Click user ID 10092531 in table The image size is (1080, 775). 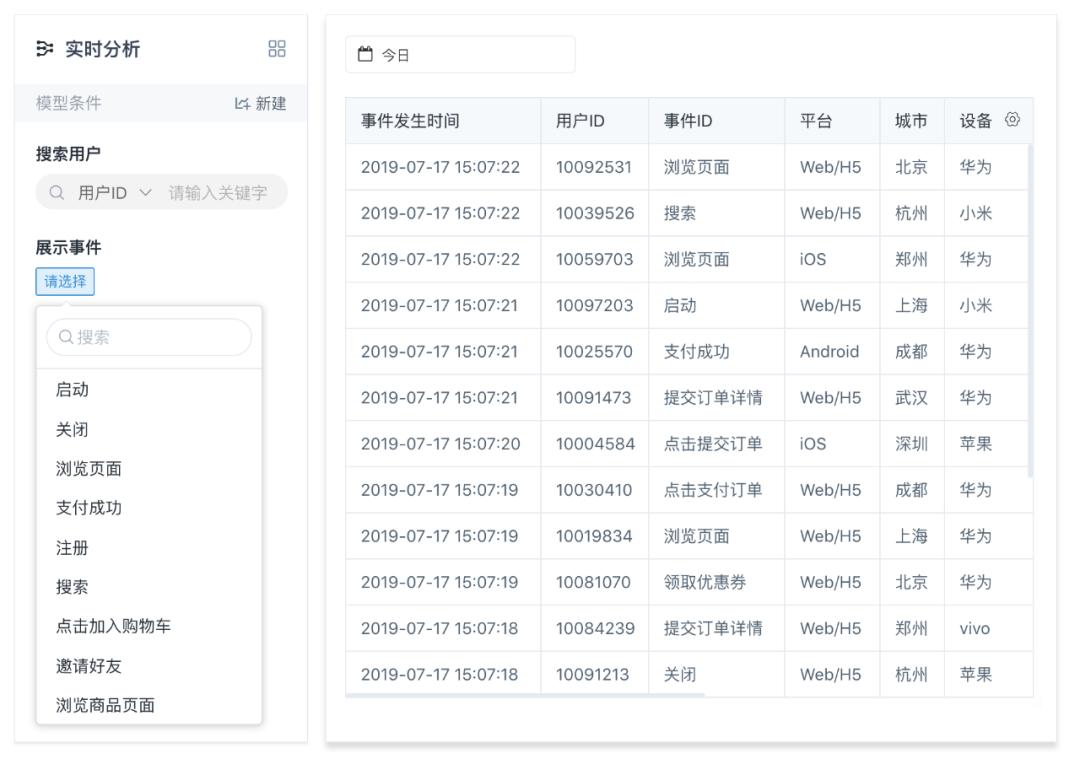pyautogui.click(x=594, y=167)
